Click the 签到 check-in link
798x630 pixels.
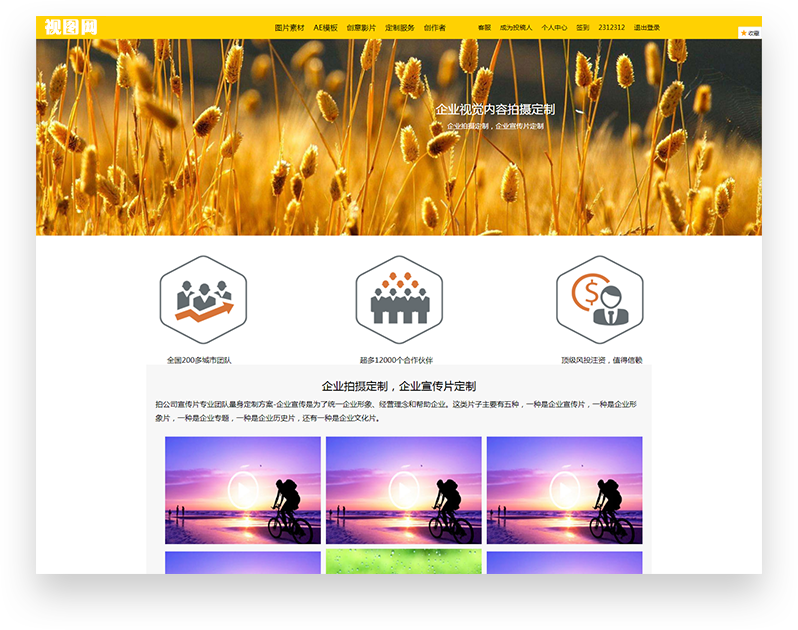[x=583, y=27]
